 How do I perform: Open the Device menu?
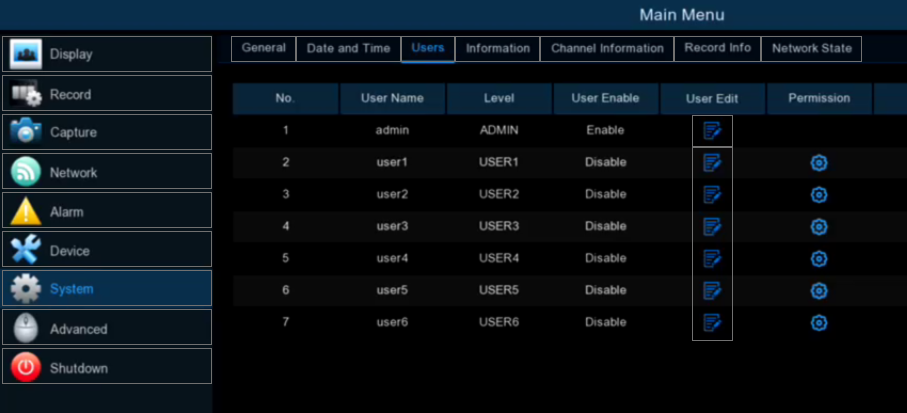tap(107, 249)
